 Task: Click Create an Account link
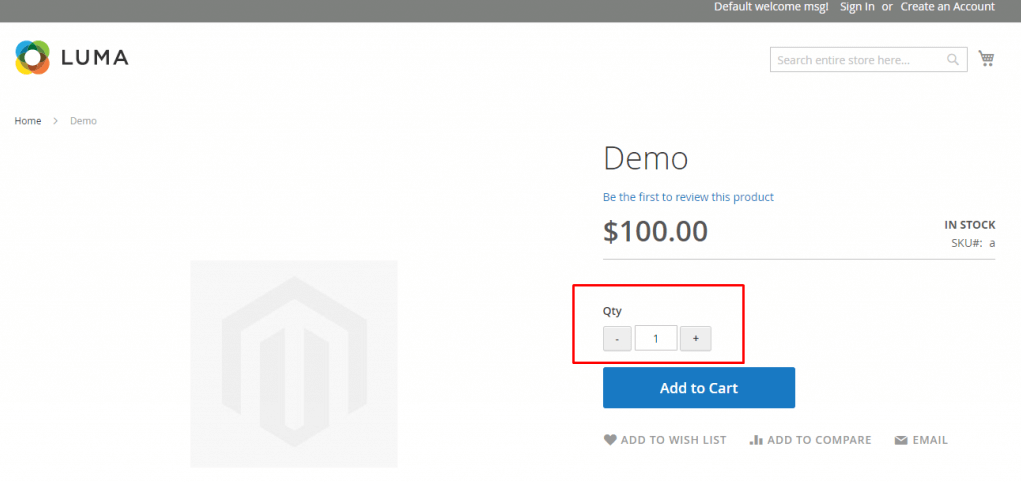(x=947, y=7)
